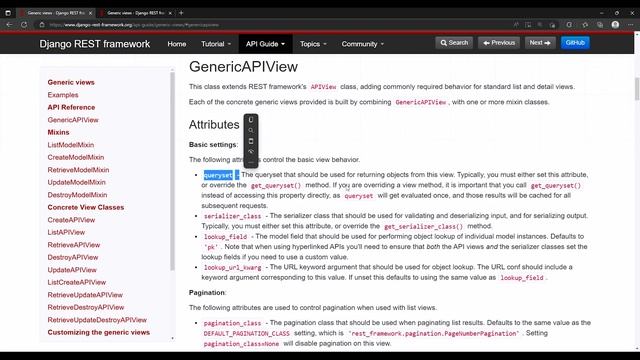640x360 pixels.
Task: Open the GitHub button in the navbar
Action: (575, 42)
